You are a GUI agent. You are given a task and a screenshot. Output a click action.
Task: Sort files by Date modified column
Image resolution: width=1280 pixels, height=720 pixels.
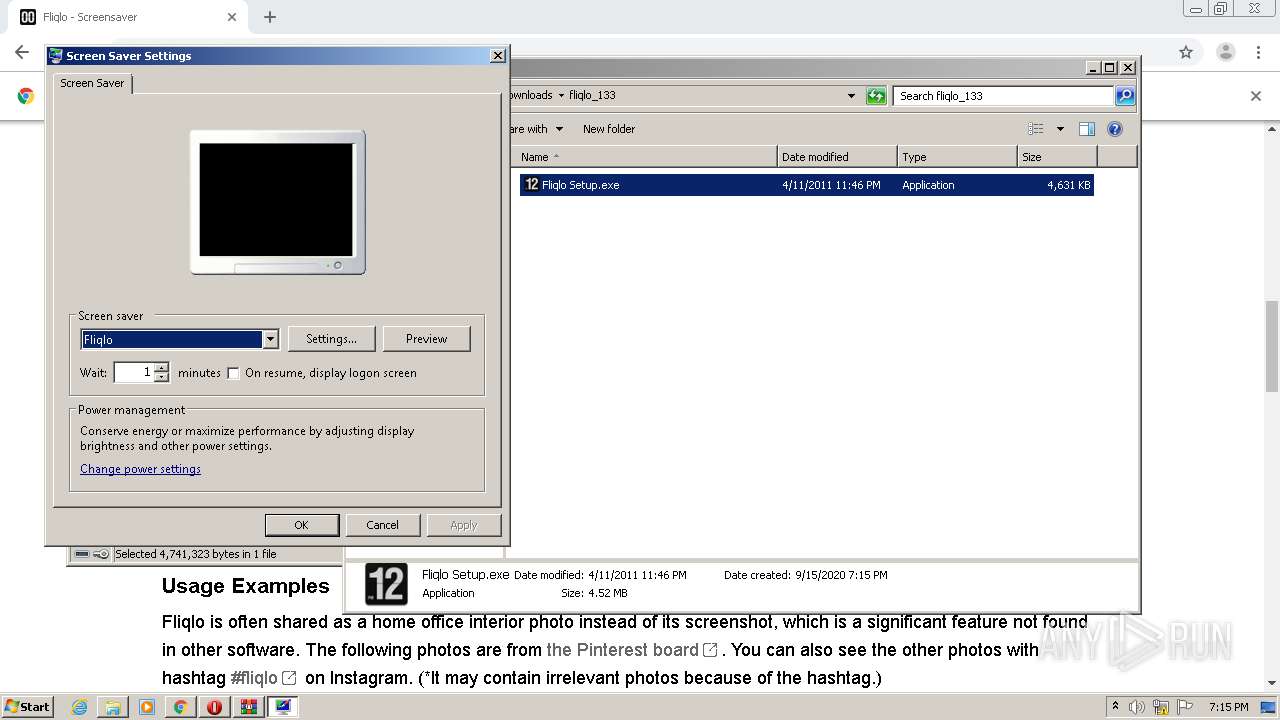click(x=837, y=157)
